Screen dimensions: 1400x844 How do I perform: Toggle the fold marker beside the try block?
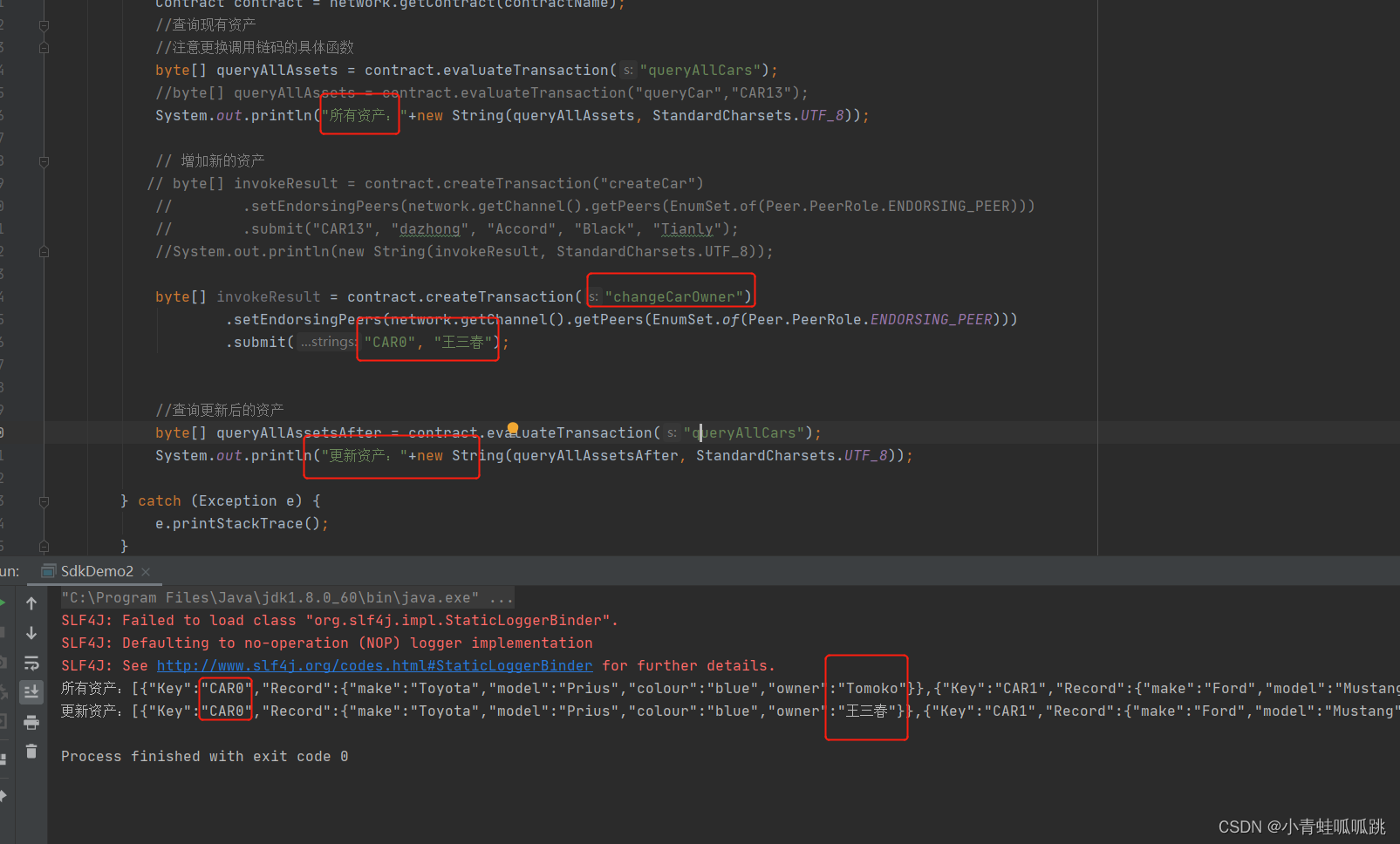tap(44, 25)
